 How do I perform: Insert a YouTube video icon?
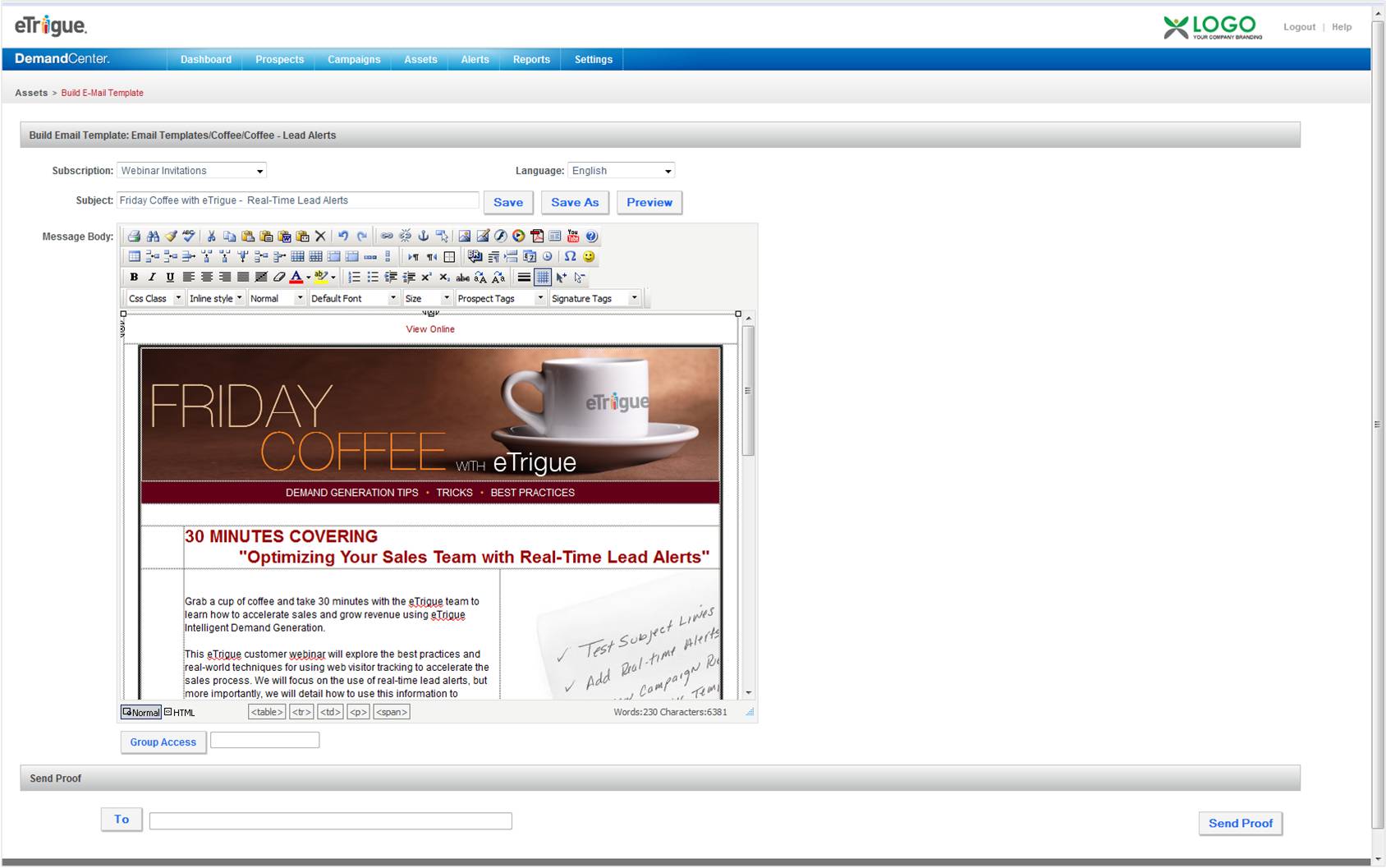(x=573, y=237)
